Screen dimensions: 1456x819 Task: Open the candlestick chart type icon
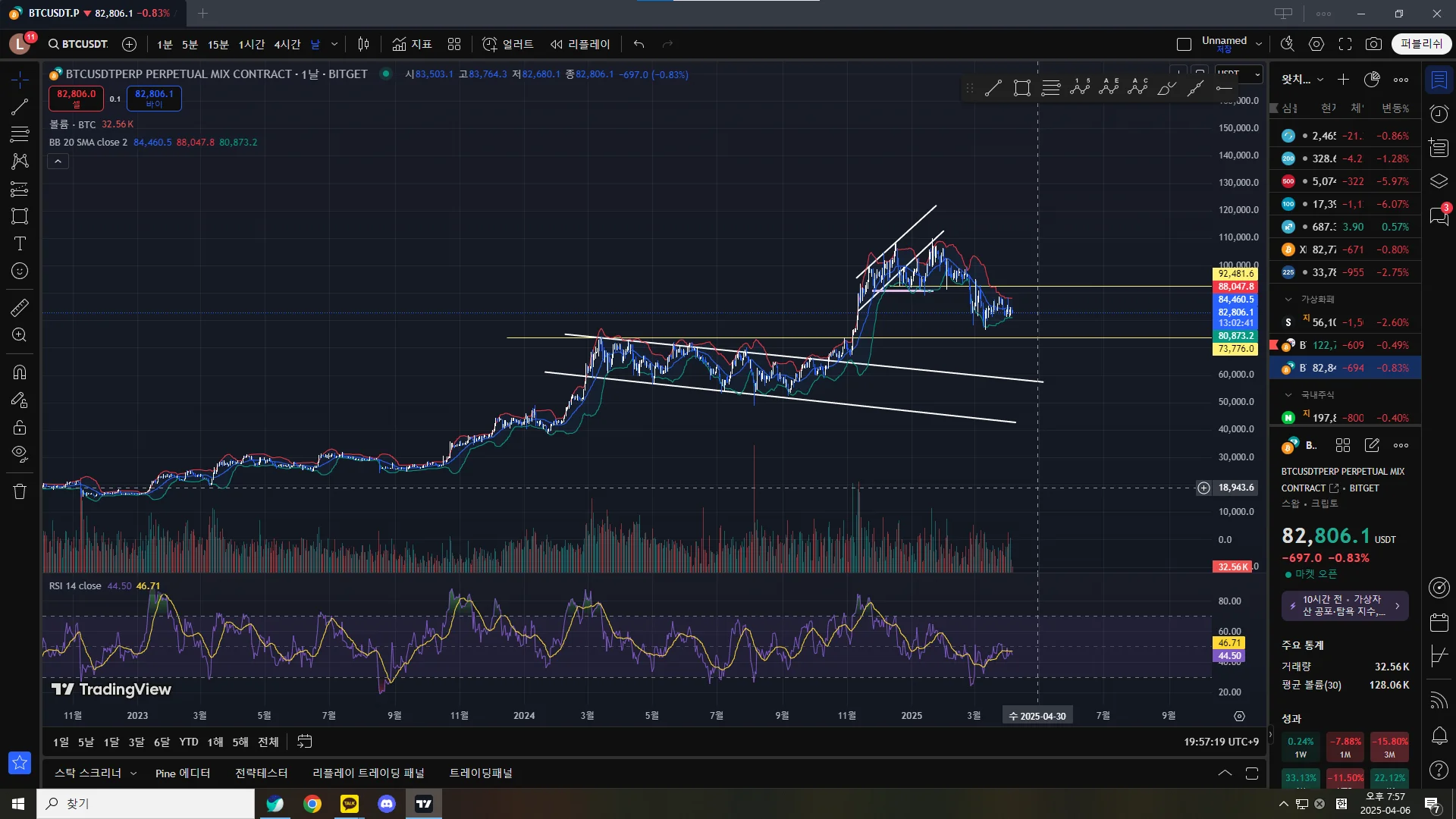coord(363,44)
